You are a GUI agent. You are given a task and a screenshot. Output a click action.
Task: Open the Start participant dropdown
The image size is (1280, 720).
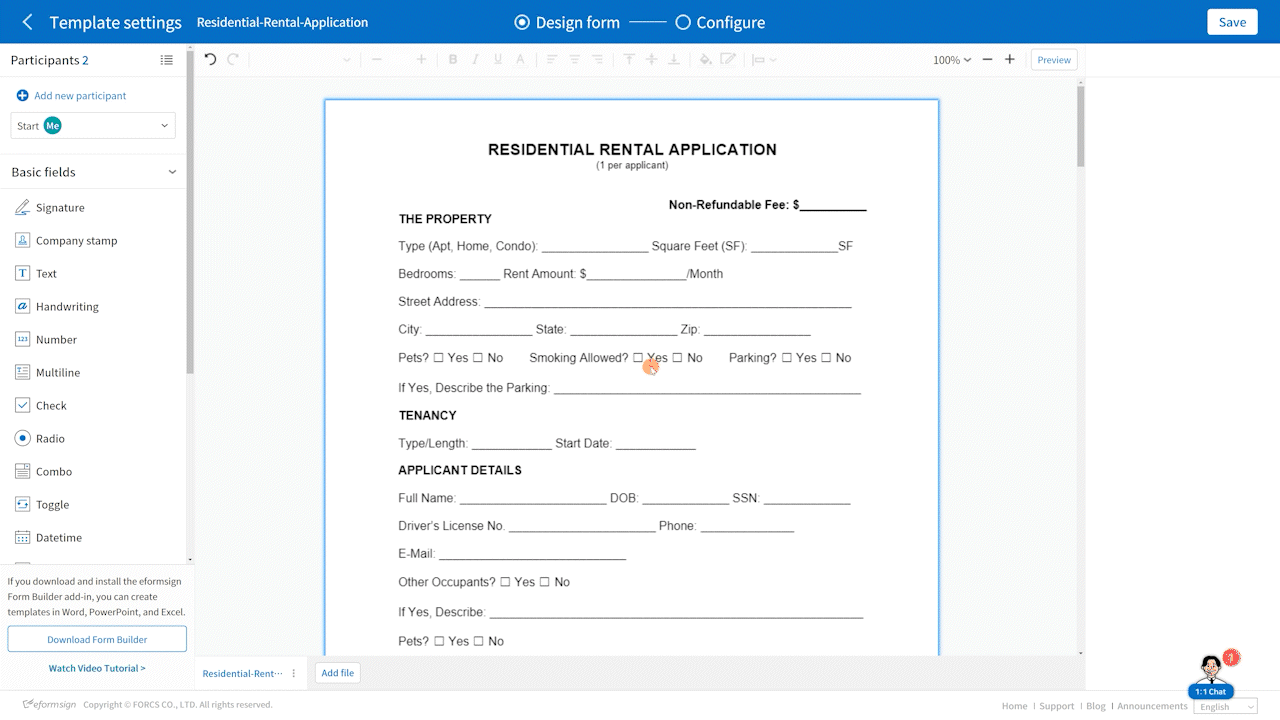tap(93, 126)
